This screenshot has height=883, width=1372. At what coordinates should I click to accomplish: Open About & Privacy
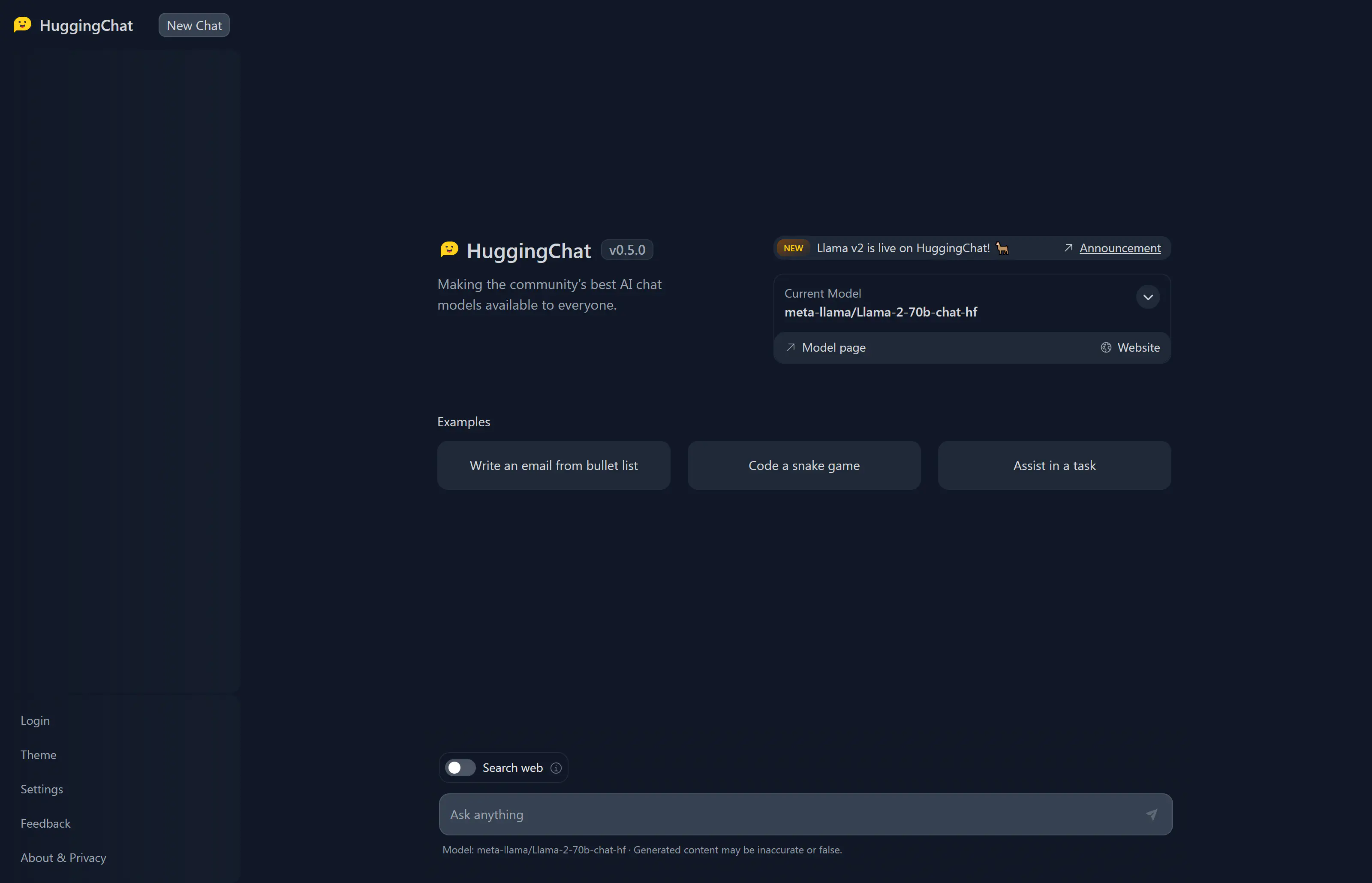click(x=63, y=858)
